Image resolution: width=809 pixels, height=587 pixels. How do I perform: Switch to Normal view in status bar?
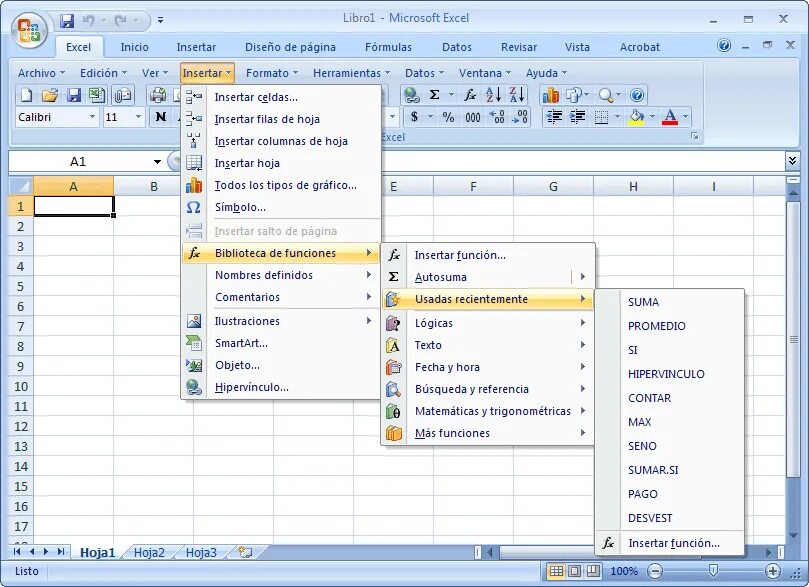556,571
